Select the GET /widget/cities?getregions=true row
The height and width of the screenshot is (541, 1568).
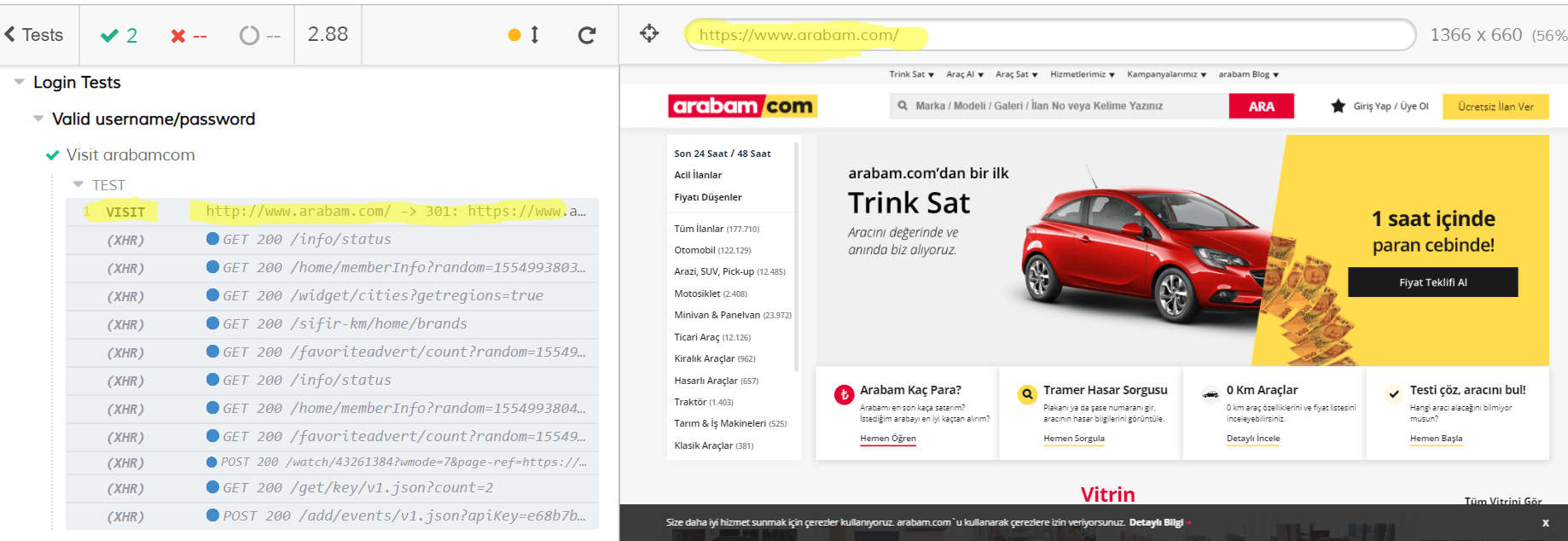point(332,296)
